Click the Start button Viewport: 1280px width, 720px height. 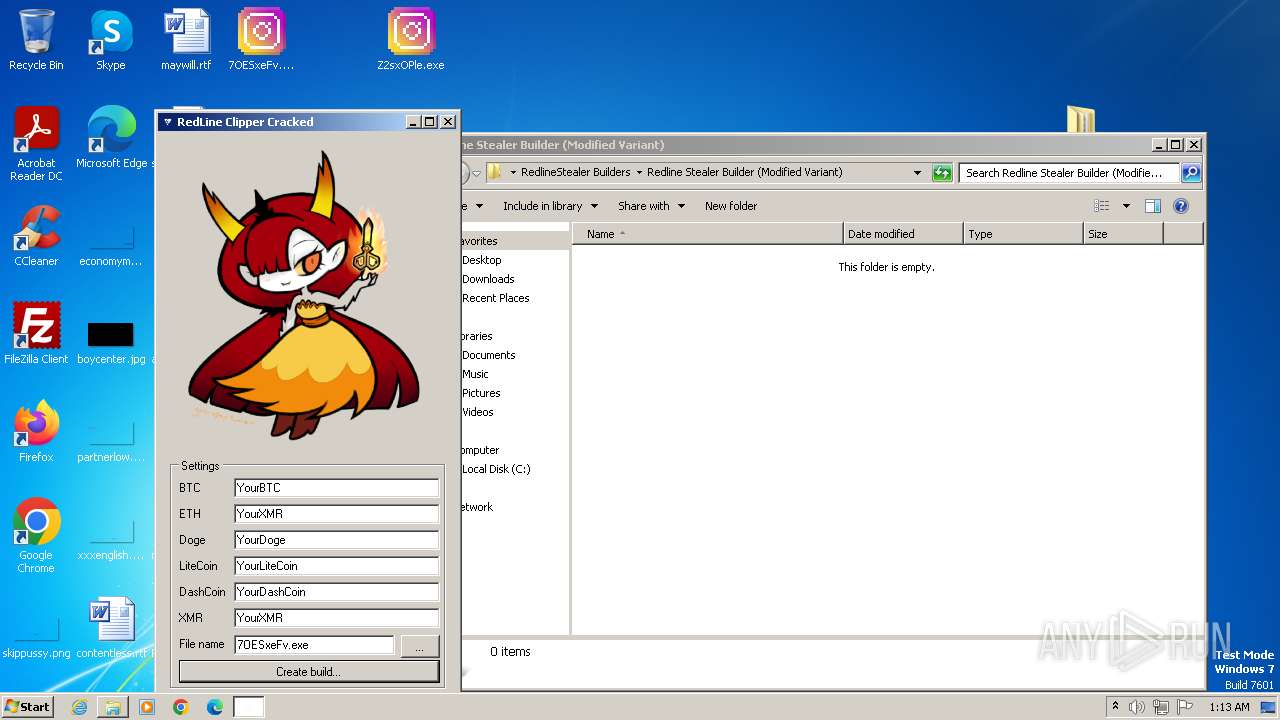[27, 707]
